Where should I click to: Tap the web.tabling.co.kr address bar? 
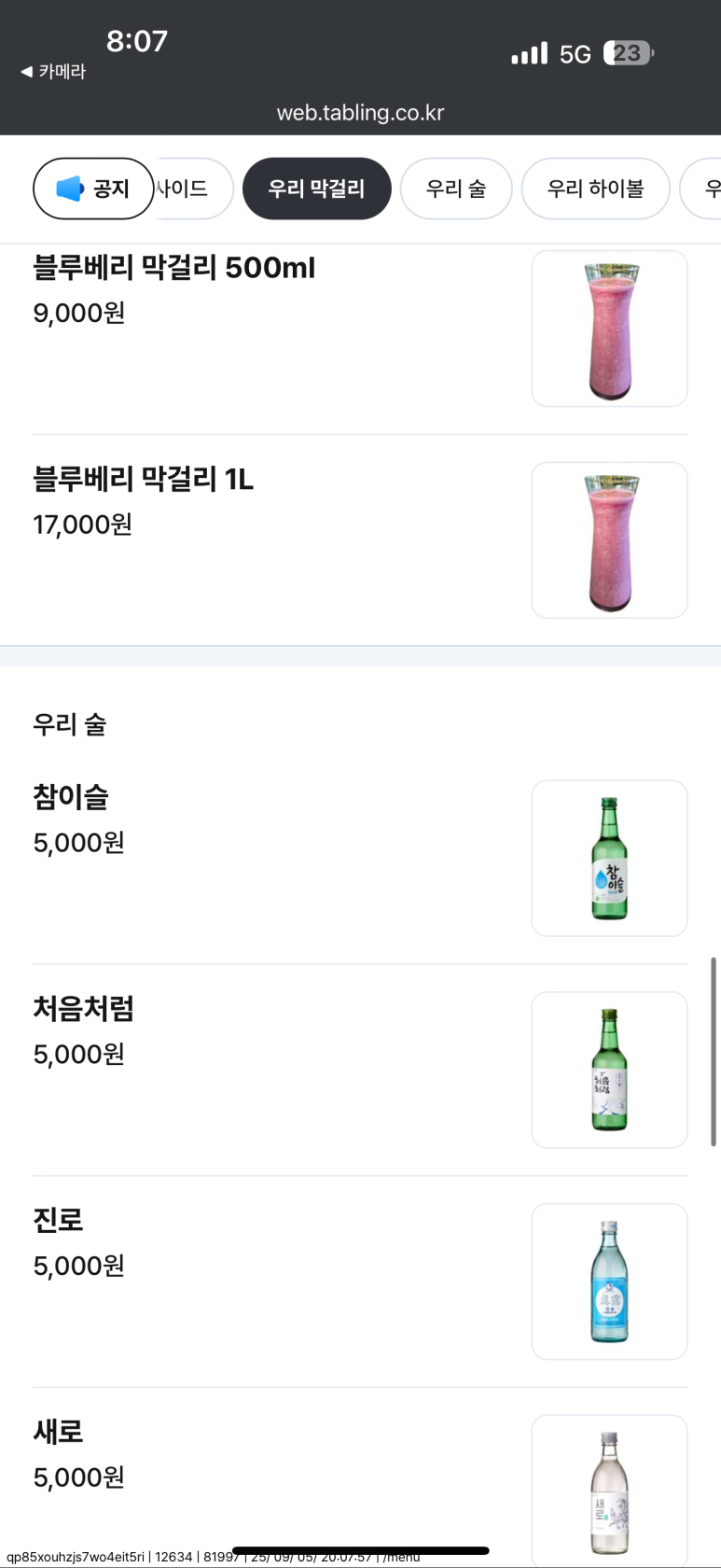[360, 113]
